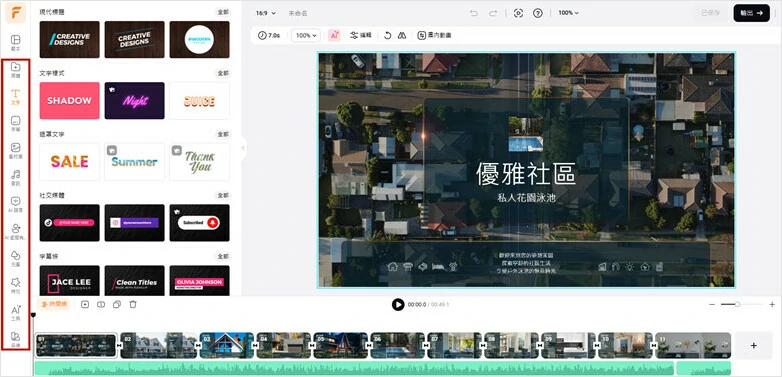Click the untitled project name field
This screenshot has width=782, height=377.
tap(298, 13)
